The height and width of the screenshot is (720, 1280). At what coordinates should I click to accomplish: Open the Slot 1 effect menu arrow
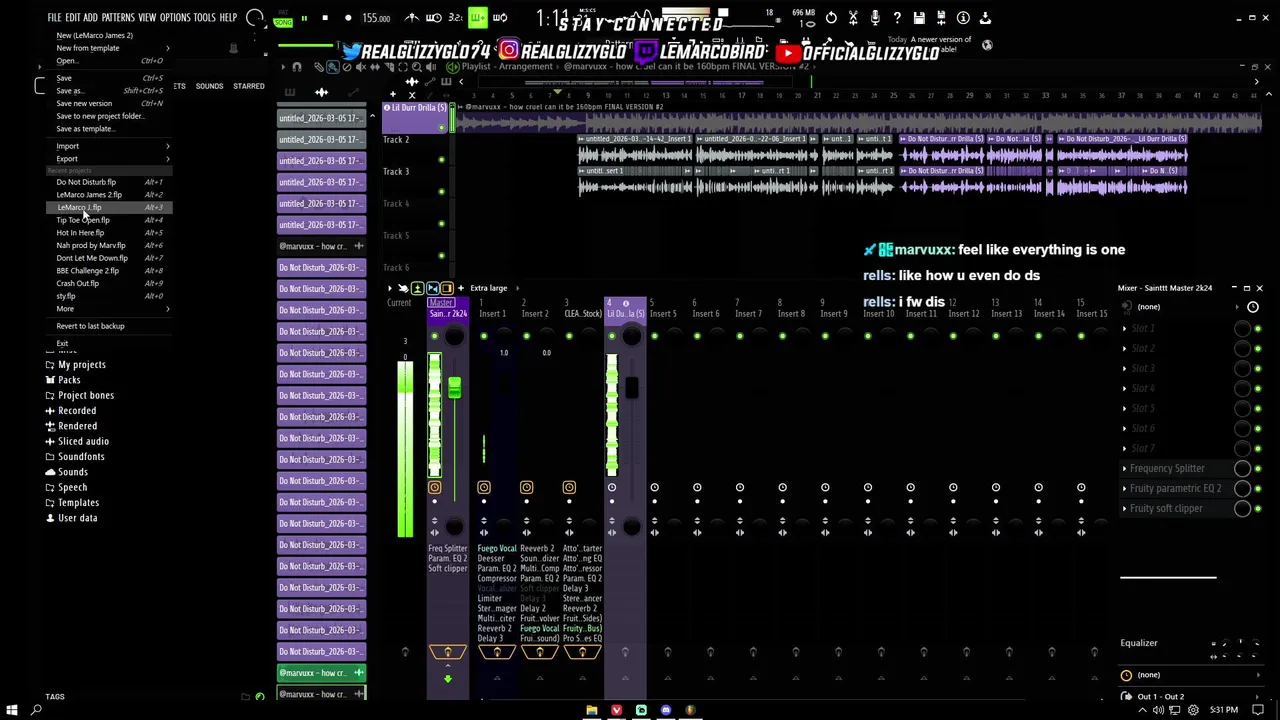(1124, 328)
